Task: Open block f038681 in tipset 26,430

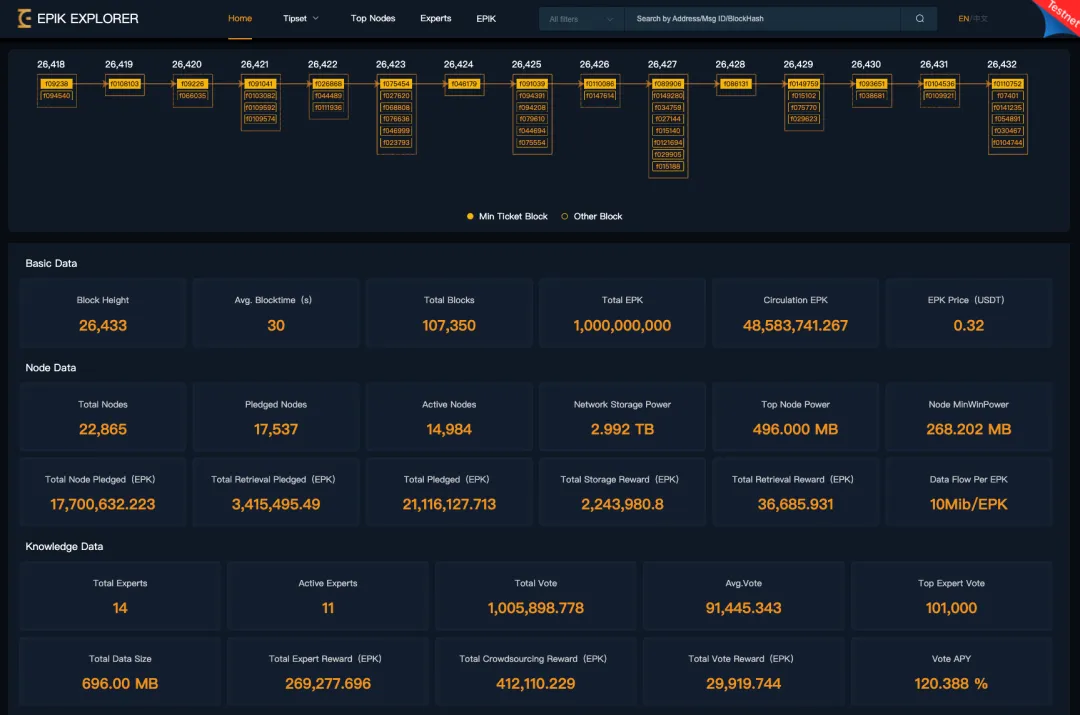Action: coord(871,96)
